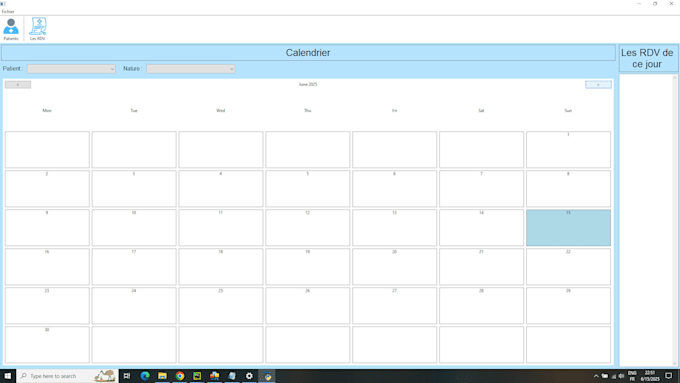This screenshot has height=383, width=680.
Task: Select June 2 day cell
Action: click(x=47, y=189)
